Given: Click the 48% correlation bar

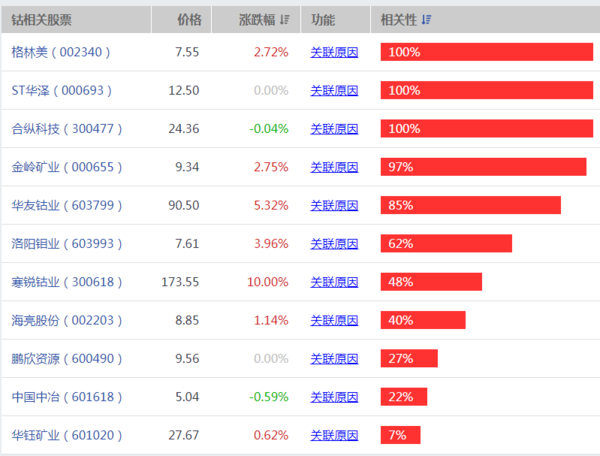Looking at the screenshot, I should point(431,282).
